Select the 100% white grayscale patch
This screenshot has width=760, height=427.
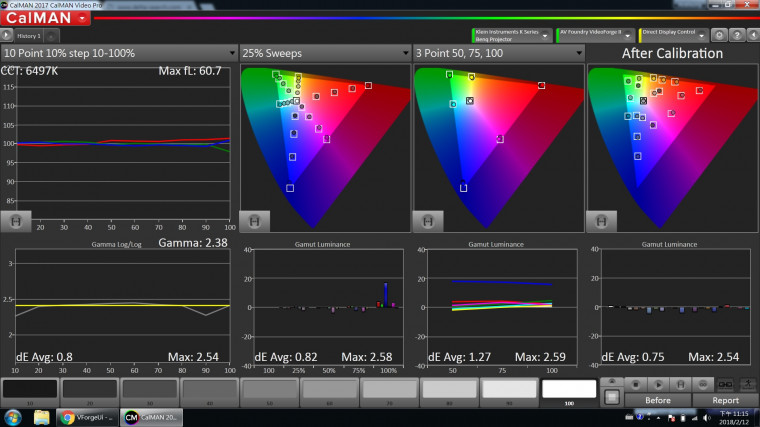click(x=569, y=390)
